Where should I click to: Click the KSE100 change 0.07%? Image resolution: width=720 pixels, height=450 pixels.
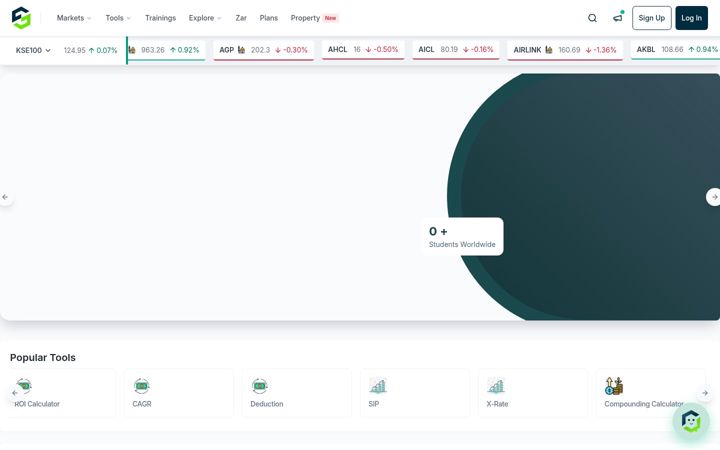tap(103, 50)
